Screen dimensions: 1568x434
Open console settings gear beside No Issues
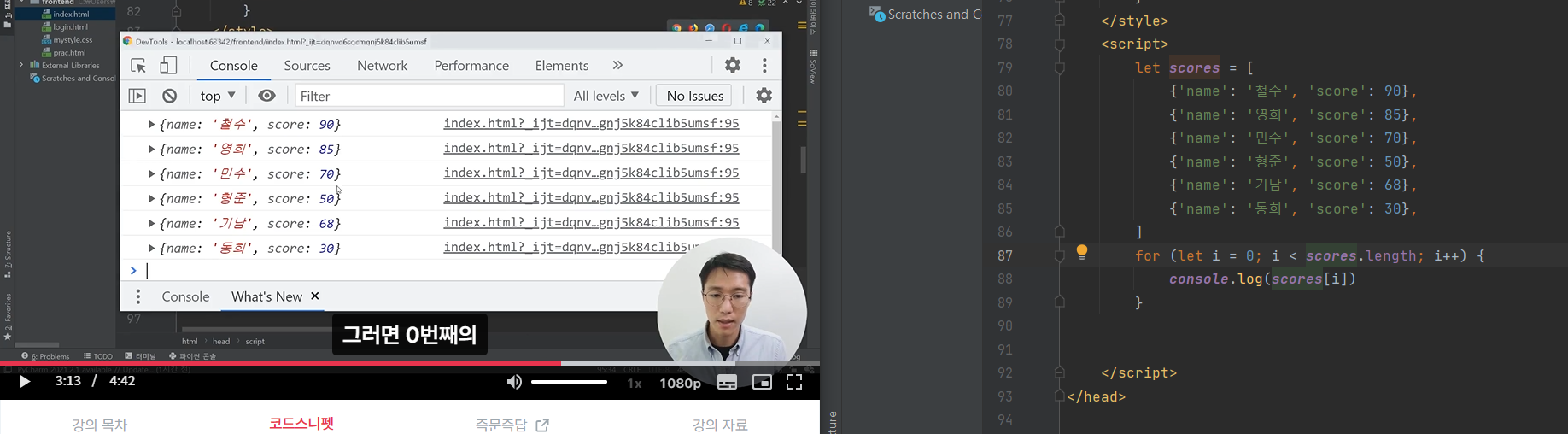[764, 96]
